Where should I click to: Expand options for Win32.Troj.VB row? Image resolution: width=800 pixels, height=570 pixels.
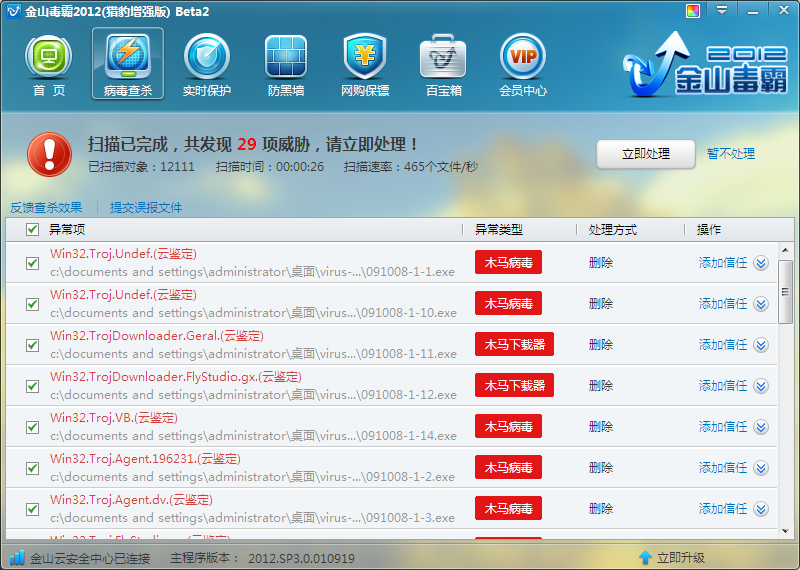pyautogui.click(x=760, y=427)
